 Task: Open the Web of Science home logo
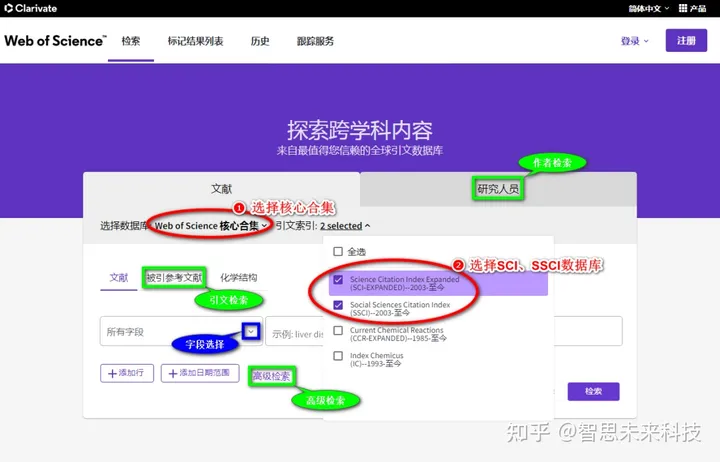[55, 41]
